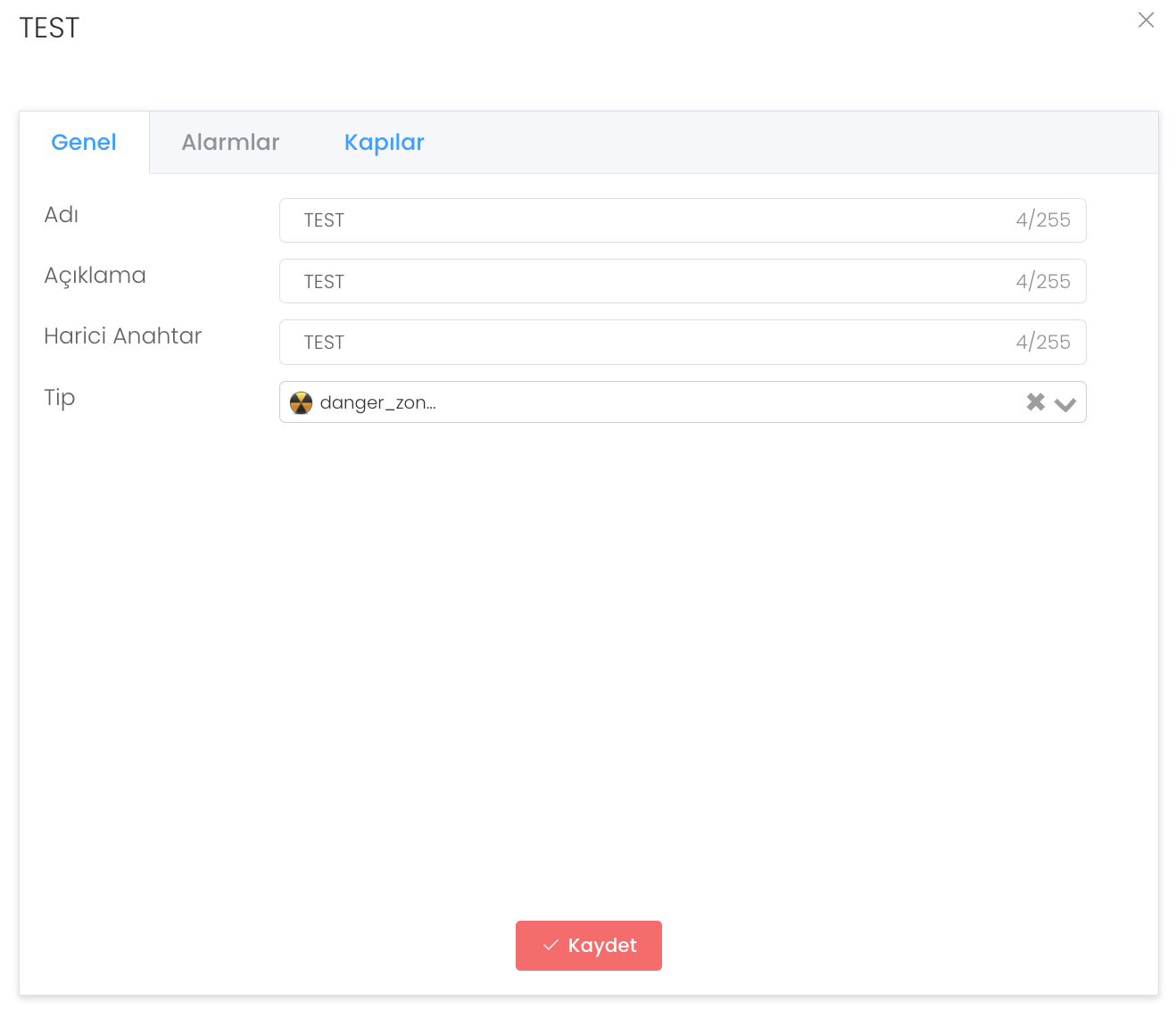Click the TEST dialog title text
This screenshot has width=1176, height=1026.
49,29
